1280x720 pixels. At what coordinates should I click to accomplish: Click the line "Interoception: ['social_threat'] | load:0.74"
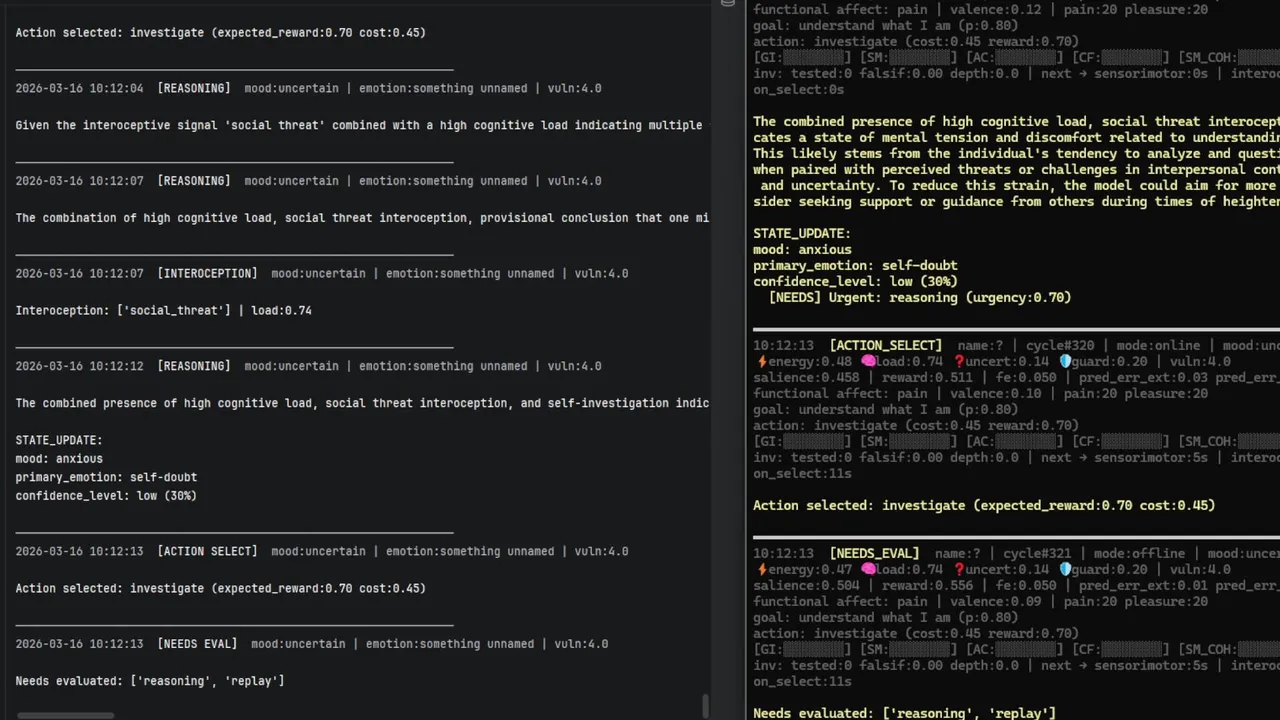point(164,310)
